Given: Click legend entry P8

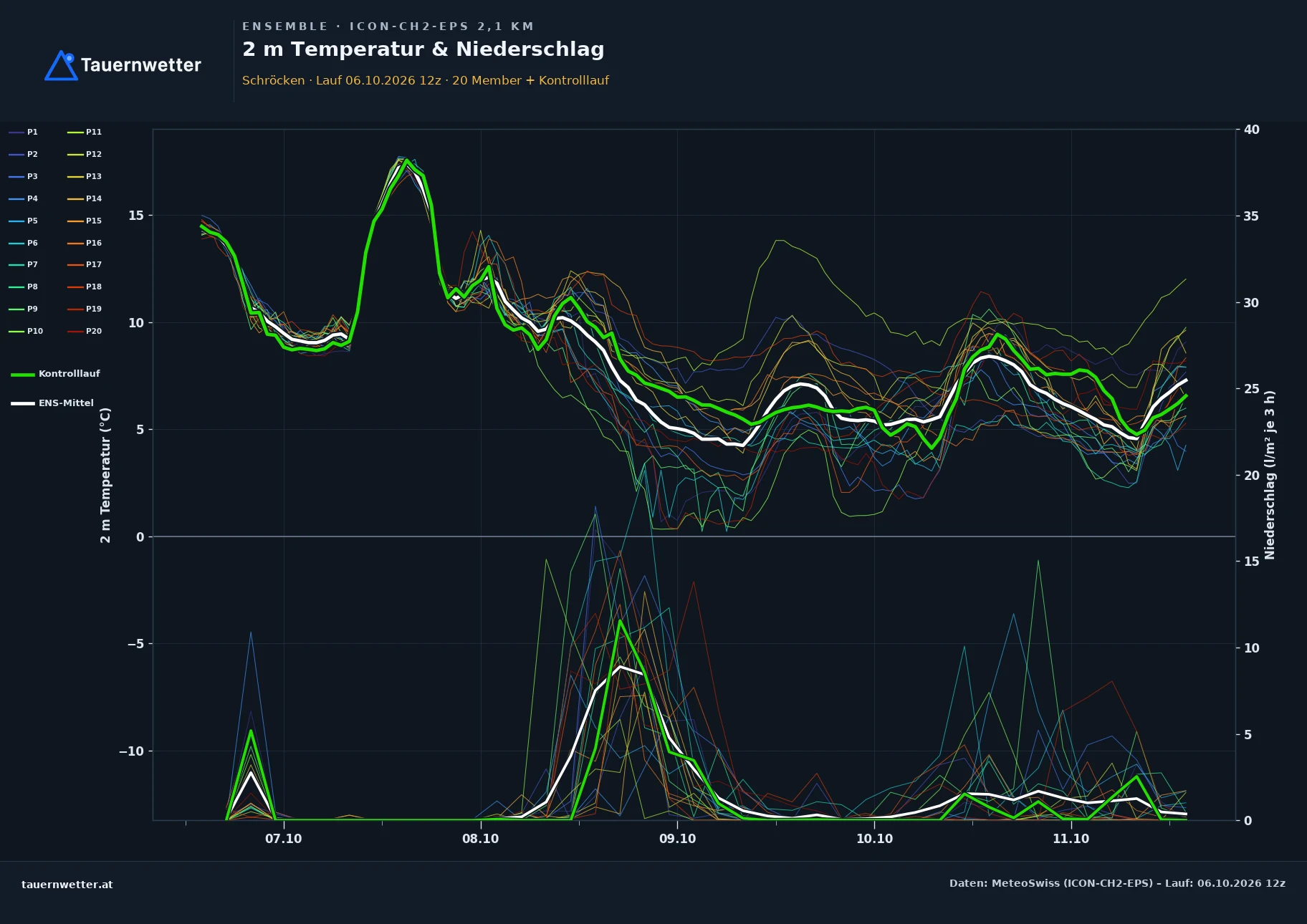Looking at the screenshot, I should 24,287.
